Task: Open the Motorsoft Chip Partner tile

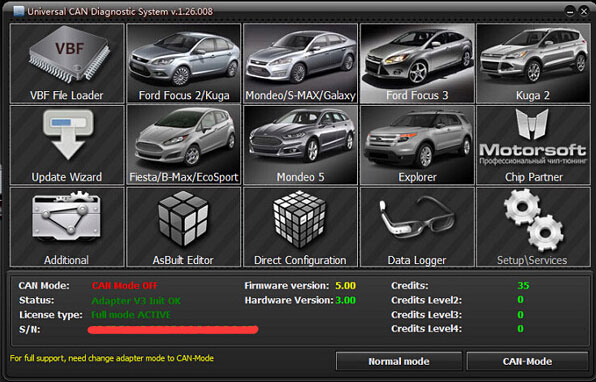Action: point(533,145)
